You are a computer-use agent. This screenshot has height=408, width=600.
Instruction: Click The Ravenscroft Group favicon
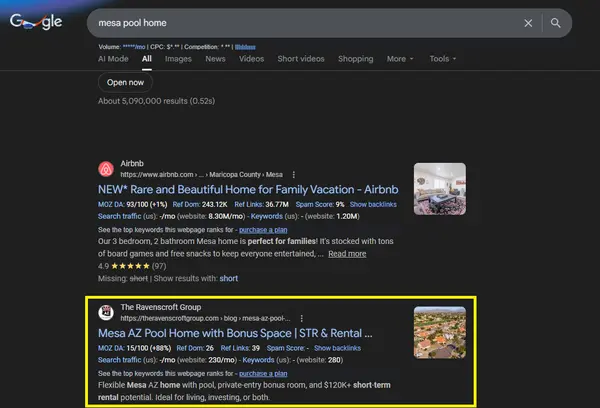(106, 312)
